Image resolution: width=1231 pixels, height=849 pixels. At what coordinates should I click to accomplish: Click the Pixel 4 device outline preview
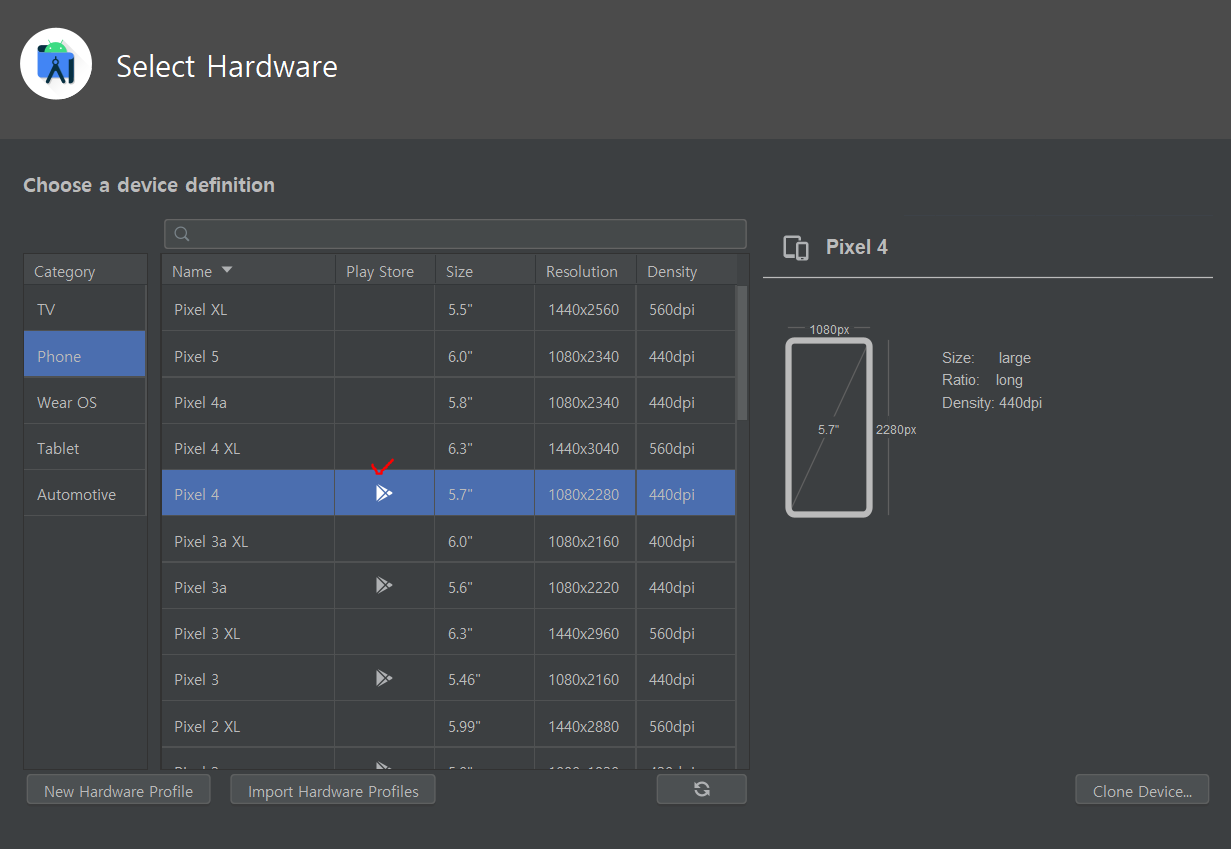[829, 427]
